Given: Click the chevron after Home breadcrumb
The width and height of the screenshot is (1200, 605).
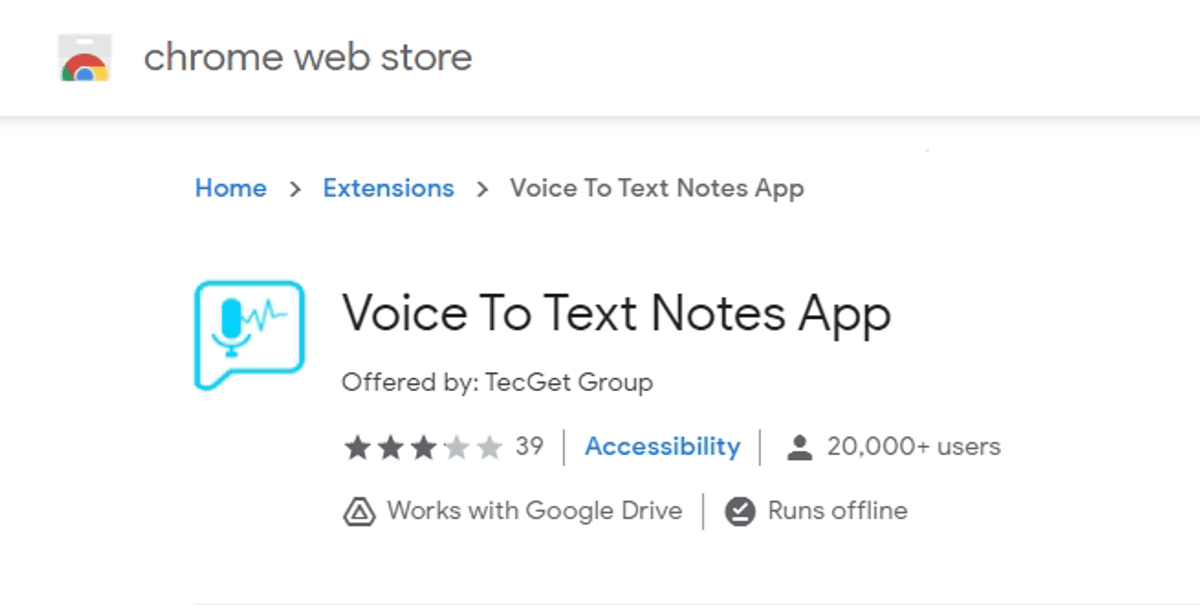Looking at the screenshot, I should [295, 189].
